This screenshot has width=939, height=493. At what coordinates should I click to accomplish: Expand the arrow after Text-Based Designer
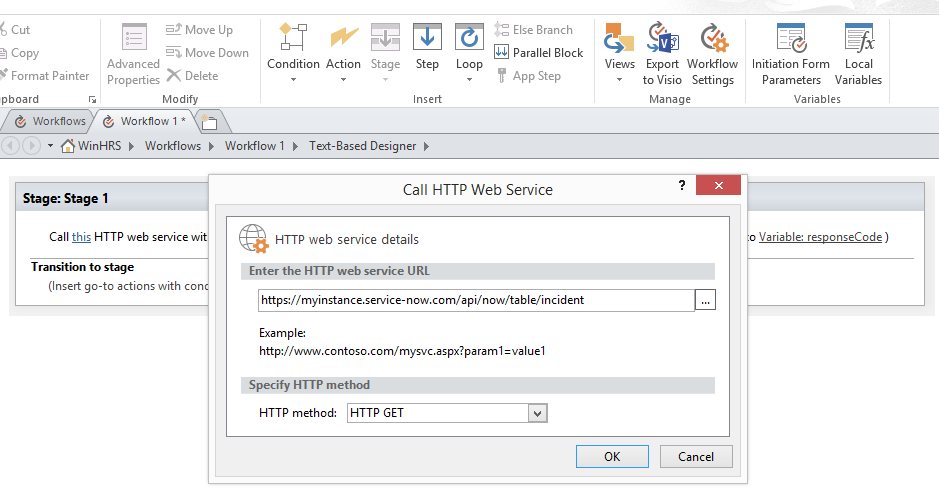(426, 146)
